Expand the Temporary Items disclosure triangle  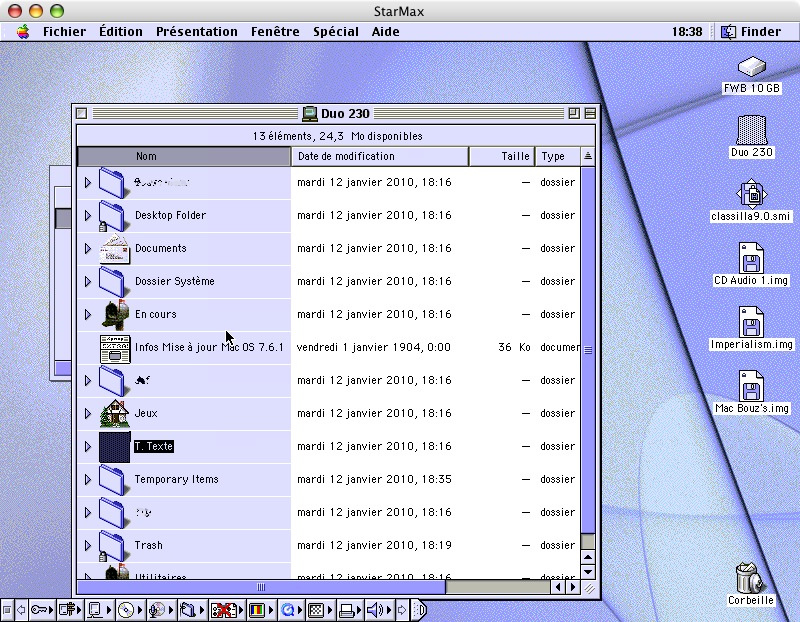pos(88,479)
